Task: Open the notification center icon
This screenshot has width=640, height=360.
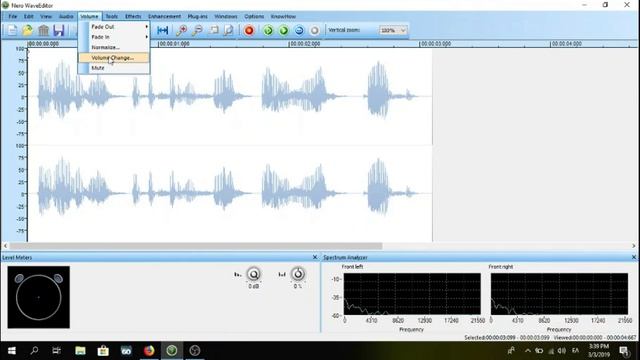Action: click(624, 351)
